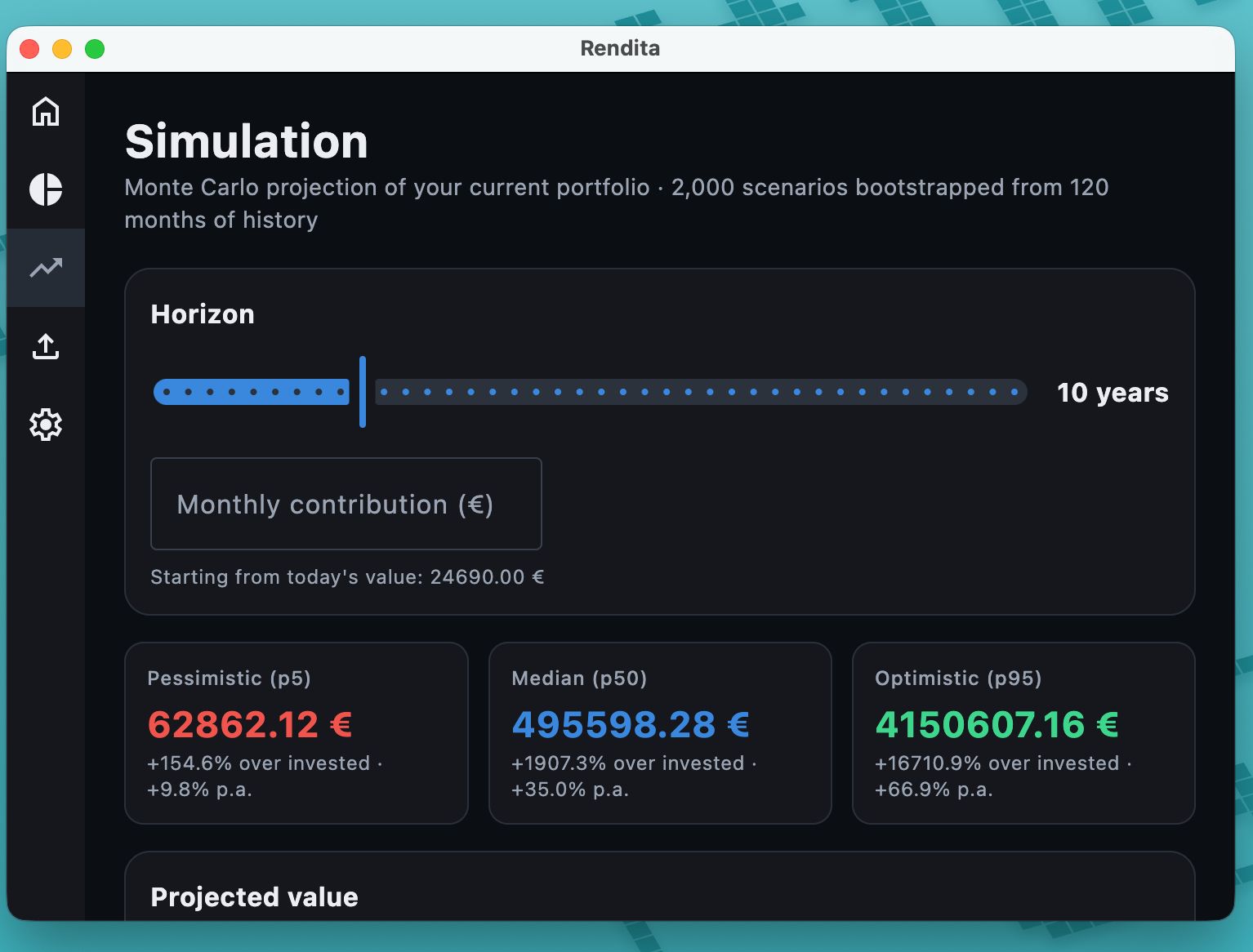Open the Home view in sidebar
1253x952 pixels.
(46, 111)
